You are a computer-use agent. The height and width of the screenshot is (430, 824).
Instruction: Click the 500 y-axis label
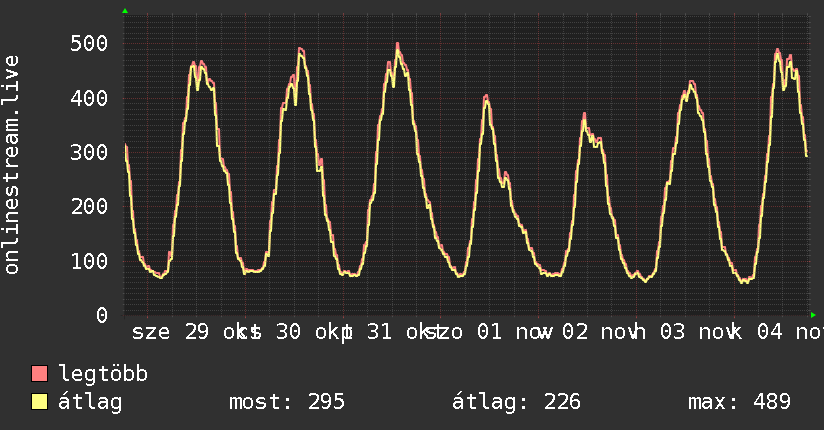(89, 43)
